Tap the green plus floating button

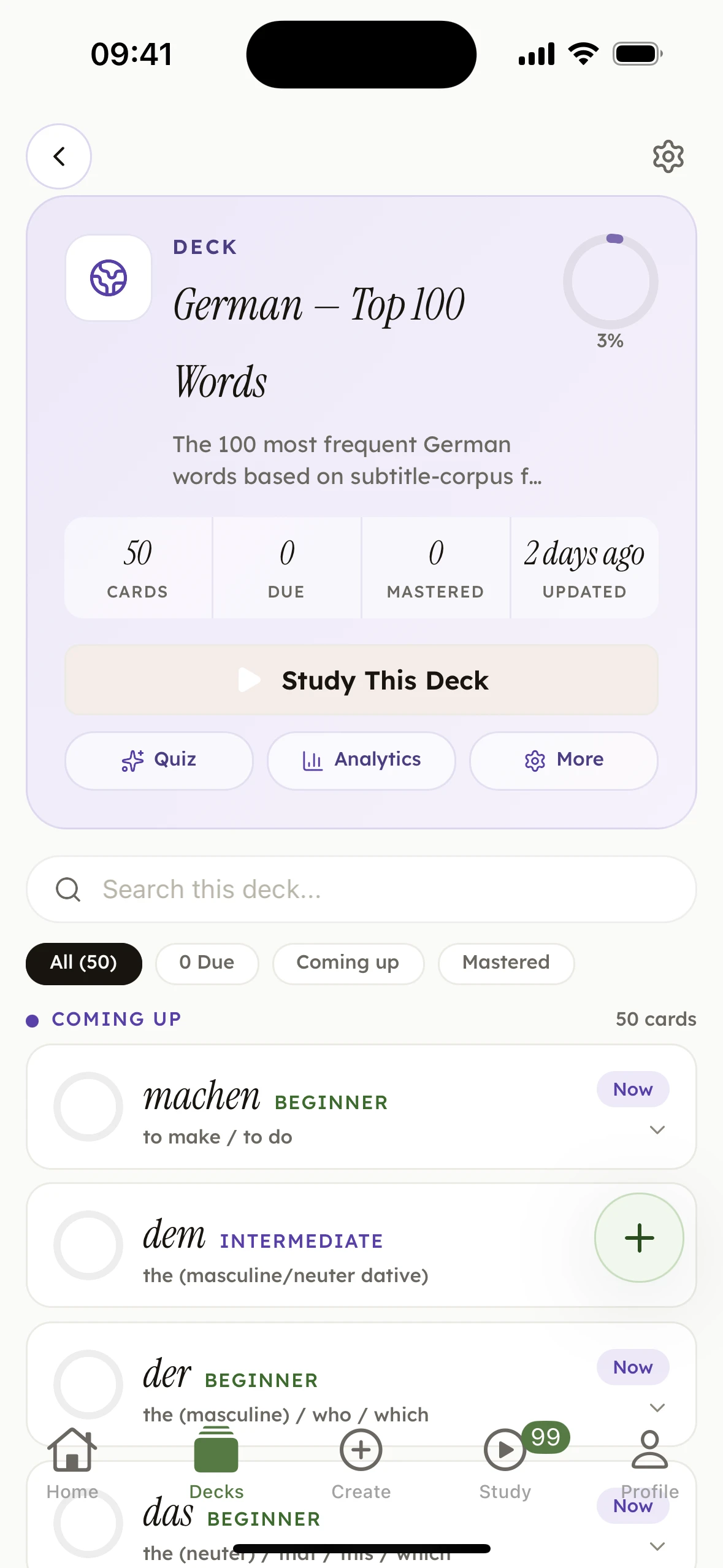click(639, 1237)
